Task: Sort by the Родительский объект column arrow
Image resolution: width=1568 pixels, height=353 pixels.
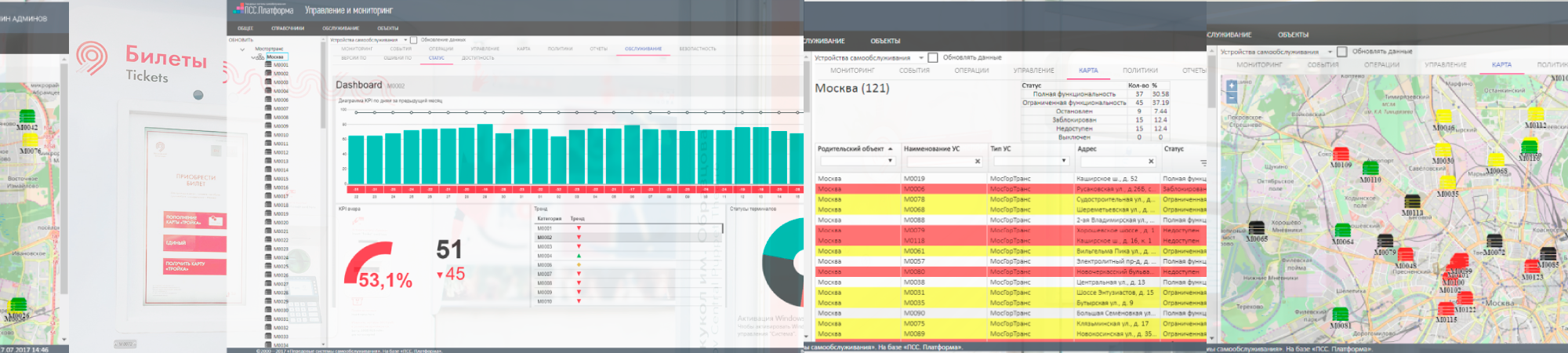Action: pos(891,149)
